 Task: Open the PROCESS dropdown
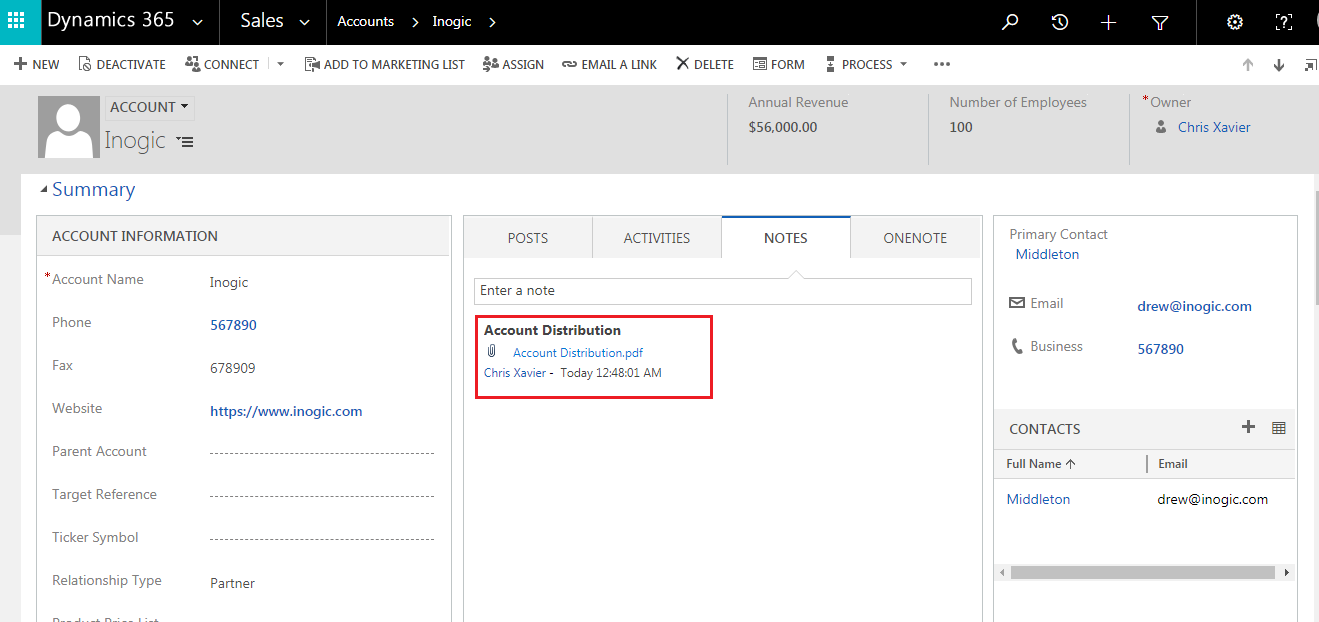[866, 64]
